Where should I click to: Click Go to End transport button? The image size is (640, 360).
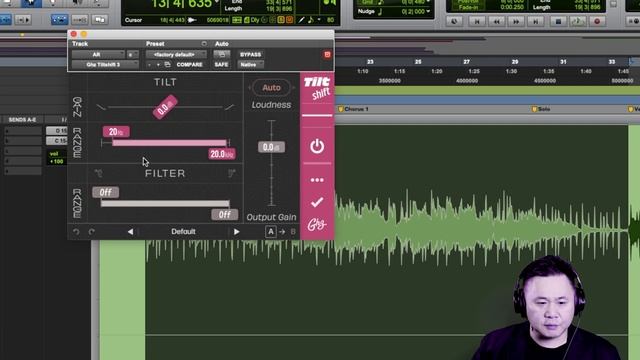pos(536,21)
